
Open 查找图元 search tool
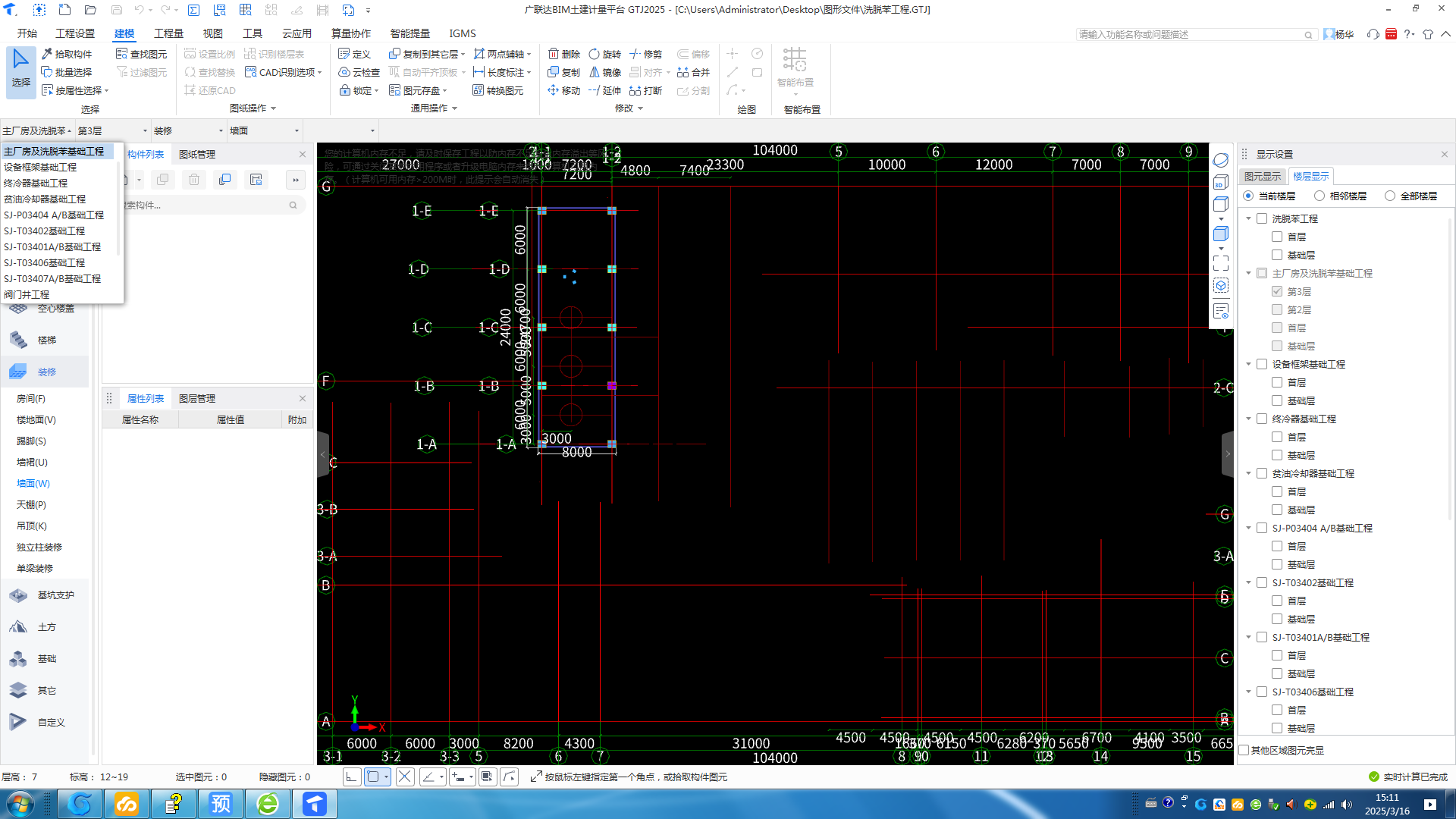click(x=142, y=54)
